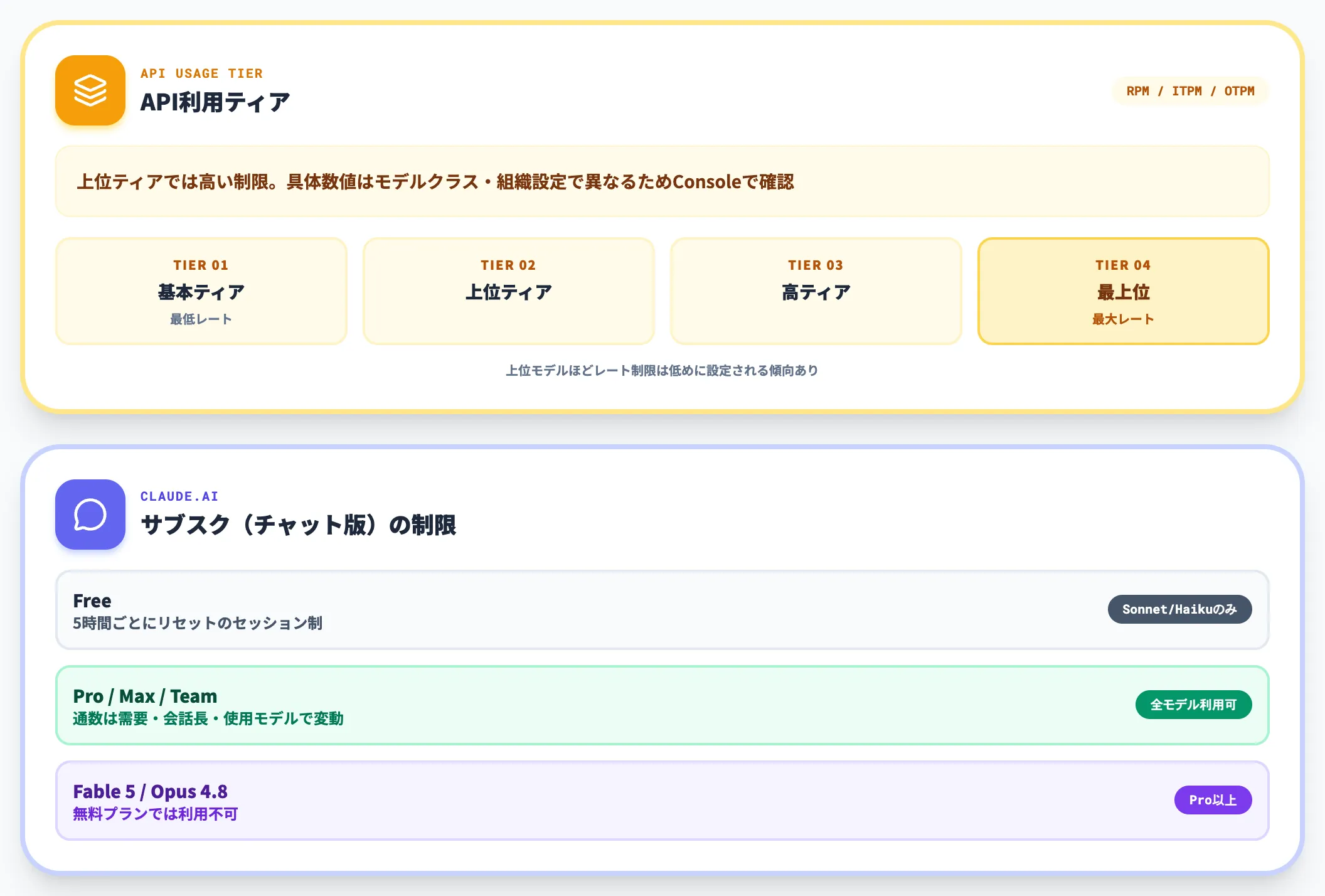Open the Fable 5 / Opus 4.8 row

click(662, 801)
